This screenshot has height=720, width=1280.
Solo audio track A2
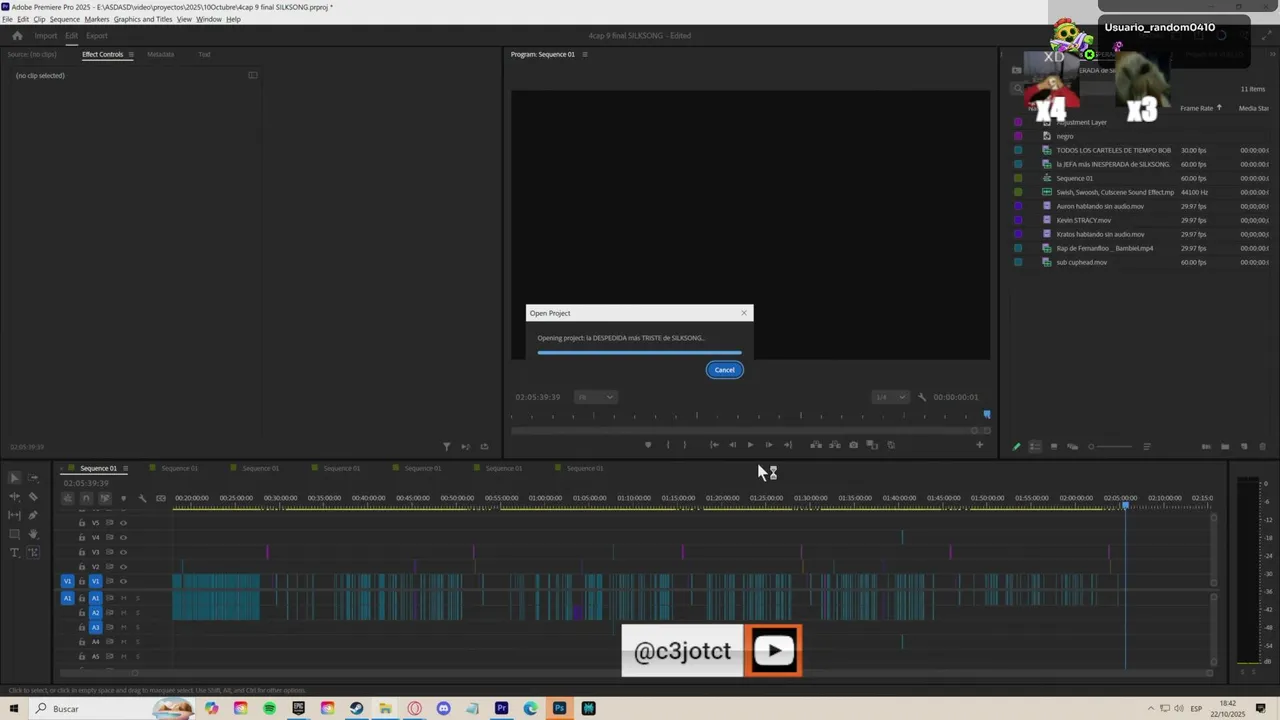coord(137,613)
